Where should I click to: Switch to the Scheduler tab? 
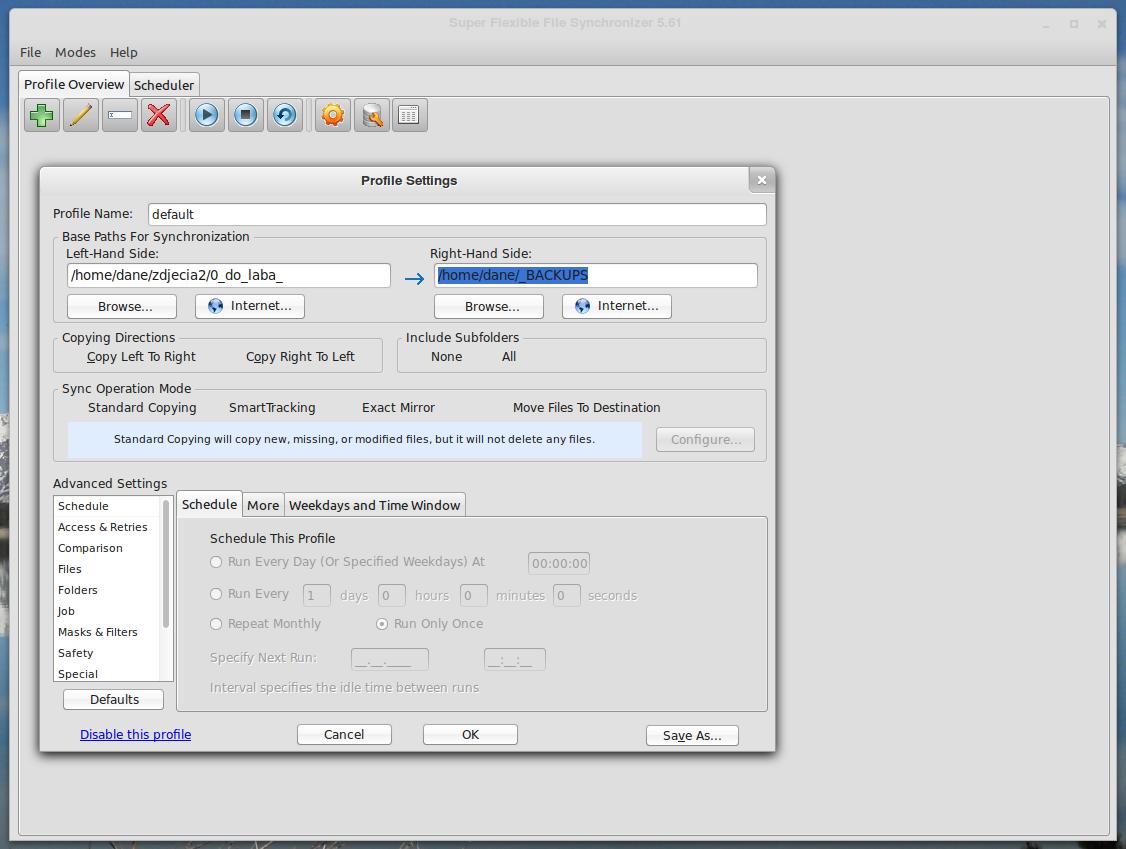click(x=164, y=85)
